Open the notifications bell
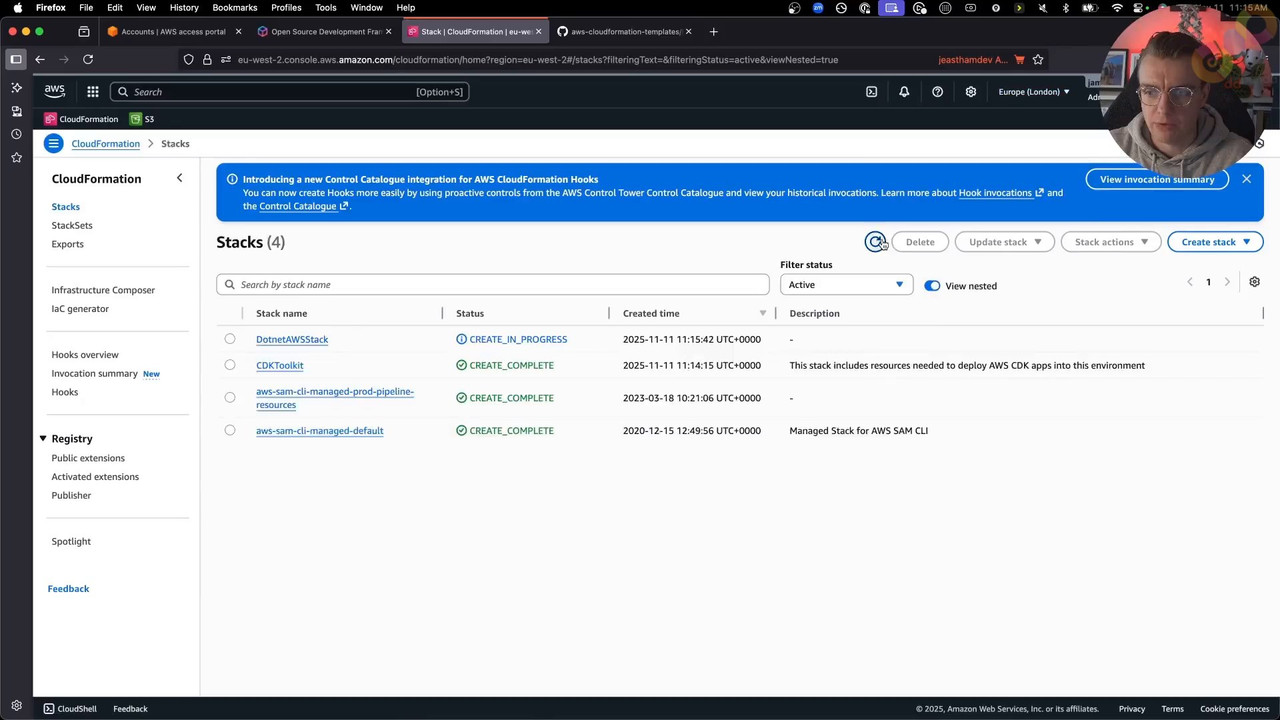The image size is (1280, 720). 904,92
